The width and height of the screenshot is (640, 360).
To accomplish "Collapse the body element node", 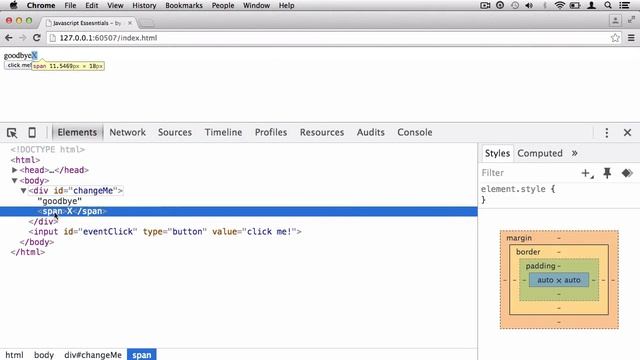I will [x=15, y=180].
